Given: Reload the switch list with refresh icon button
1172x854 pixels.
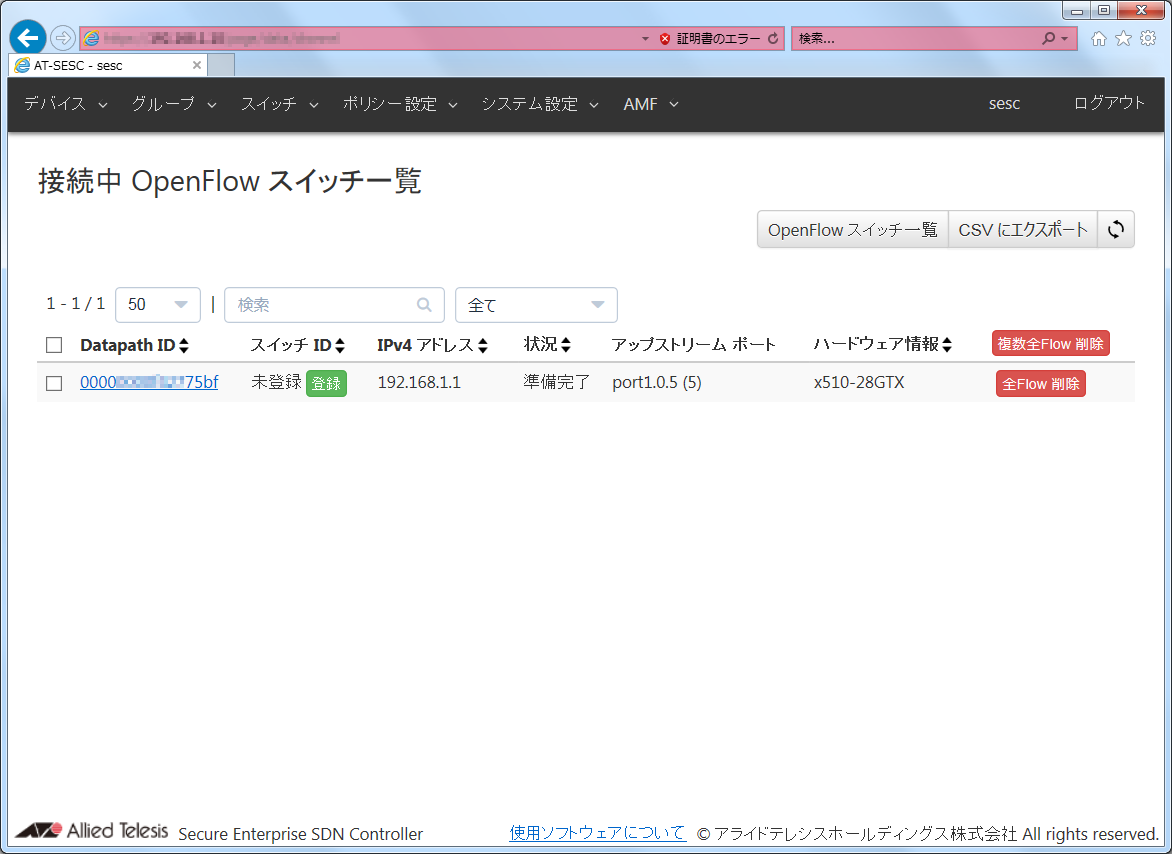Looking at the screenshot, I should pyautogui.click(x=1116, y=229).
